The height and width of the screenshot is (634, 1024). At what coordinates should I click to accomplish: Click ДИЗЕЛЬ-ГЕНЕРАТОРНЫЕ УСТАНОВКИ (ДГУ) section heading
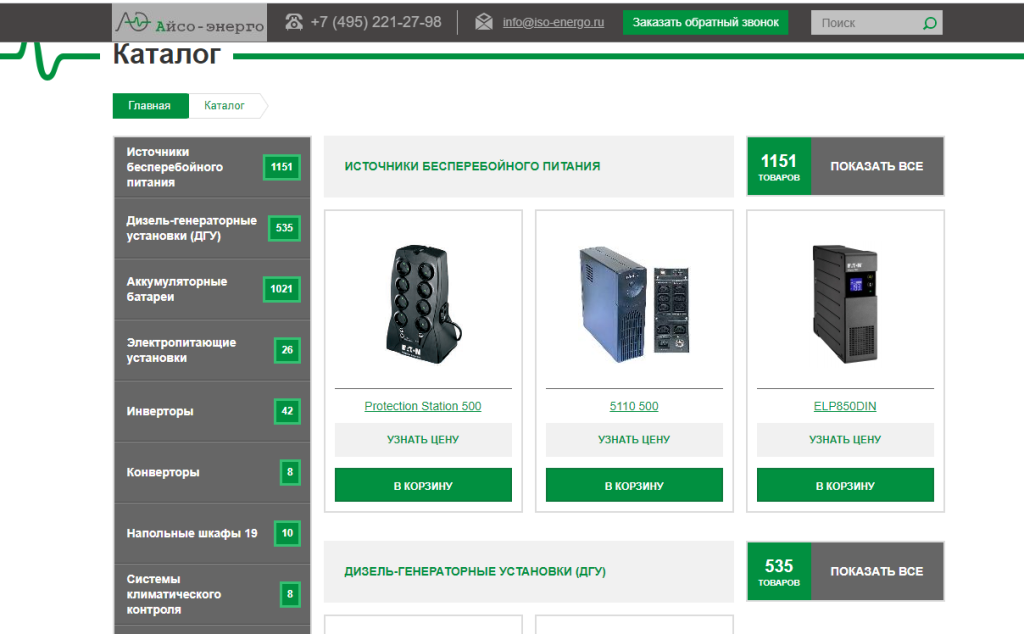coord(475,571)
